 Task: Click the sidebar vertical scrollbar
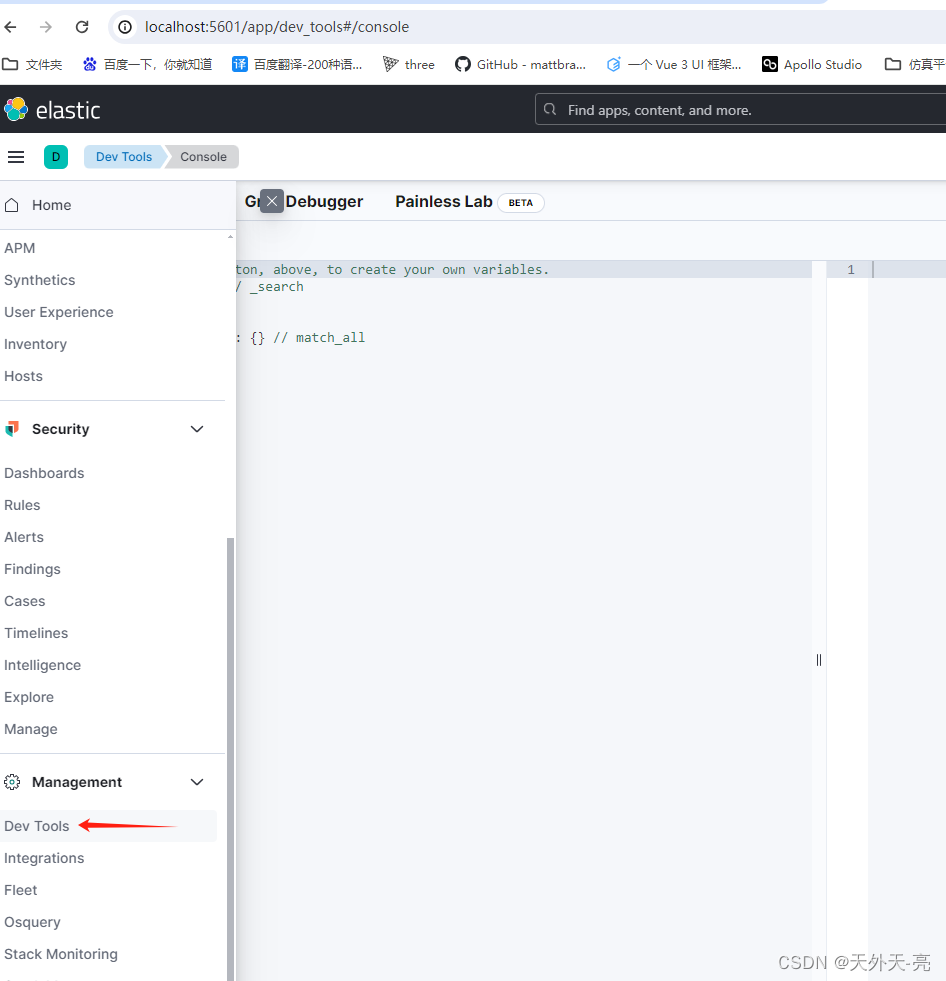click(x=230, y=759)
